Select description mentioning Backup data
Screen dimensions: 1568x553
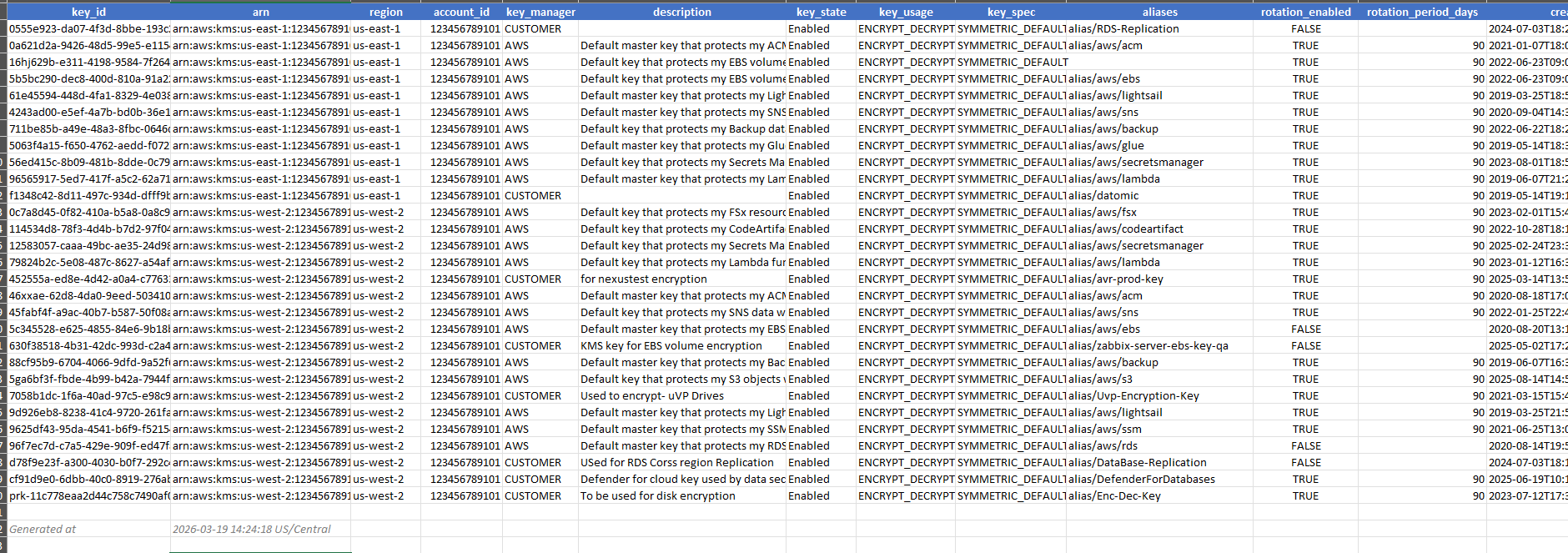pyautogui.click(x=682, y=128)
